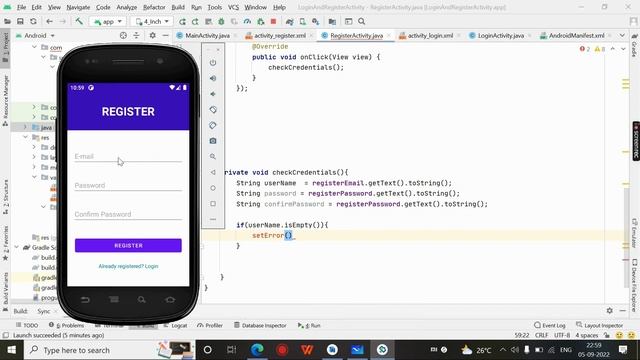This screenshot has height=360, width=640.
Task: Open the Event Log
Action: pyautogui.click(x=550, y=325)
